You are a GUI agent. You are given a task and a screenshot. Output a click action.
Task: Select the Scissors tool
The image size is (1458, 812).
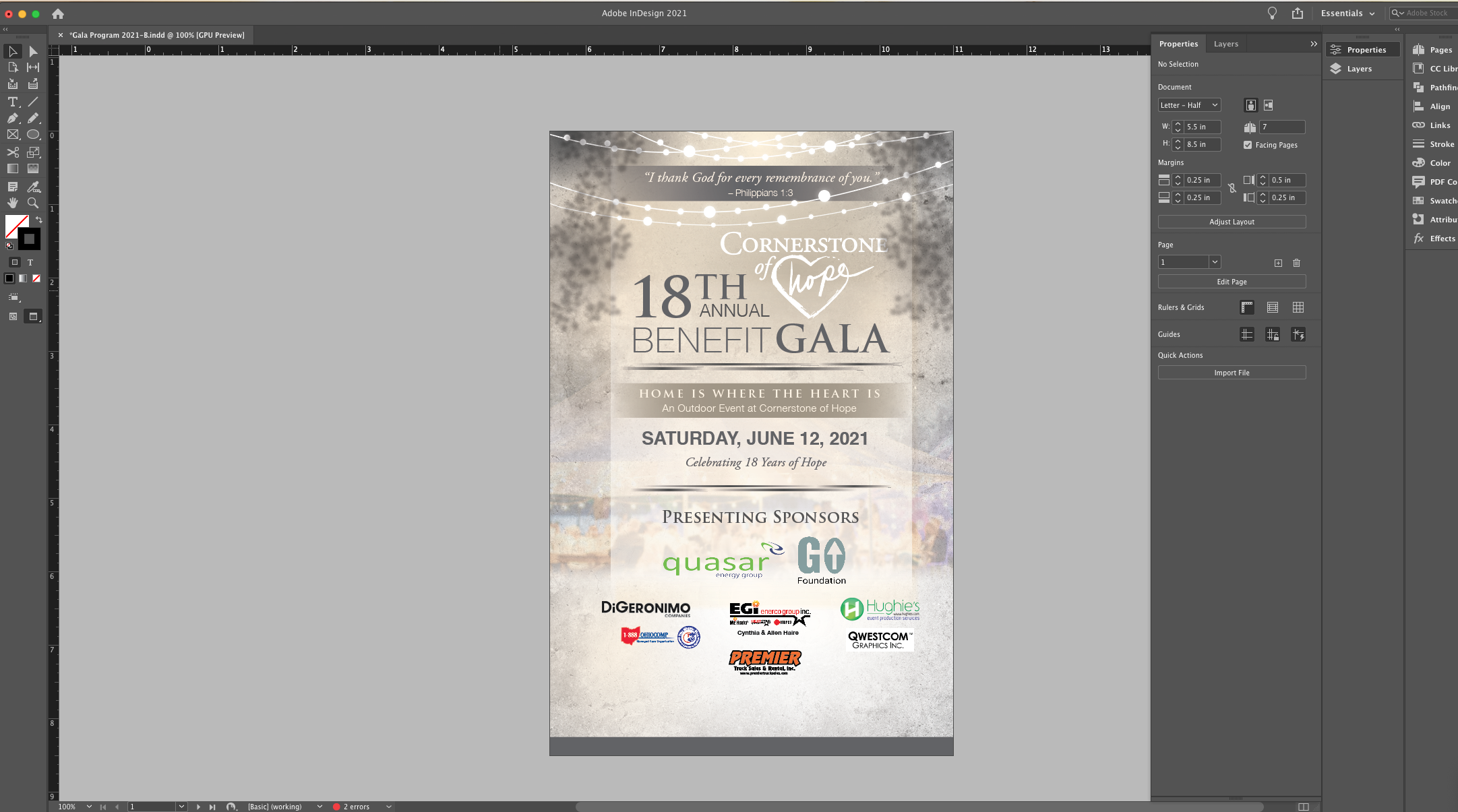coord(12,152)
